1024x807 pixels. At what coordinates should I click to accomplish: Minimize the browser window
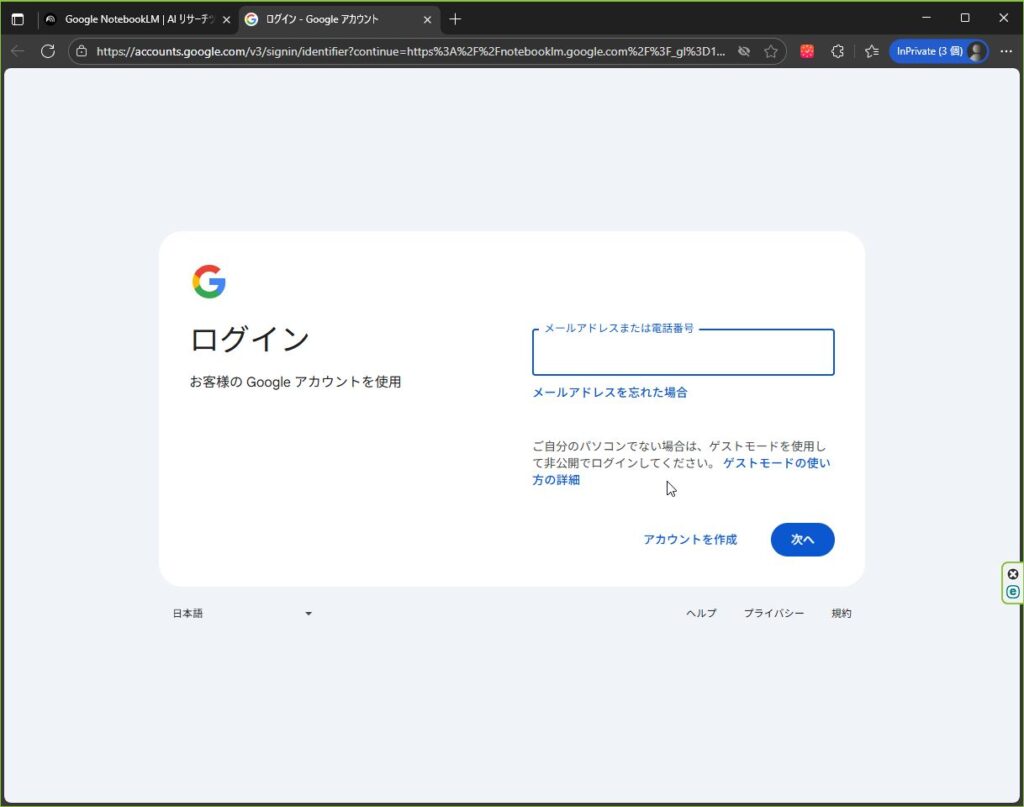[926, 18]
